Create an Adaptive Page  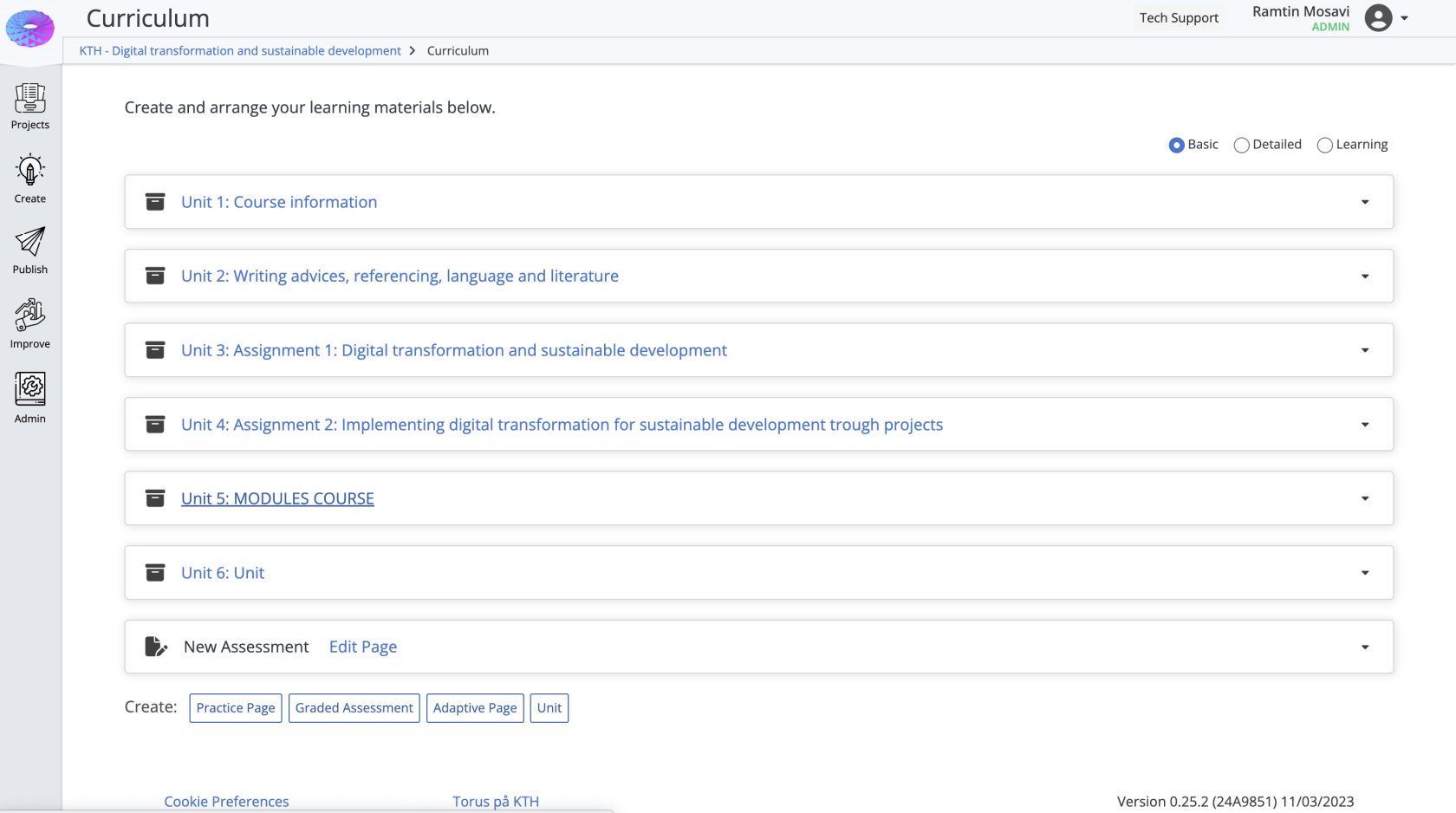(475, 708)
